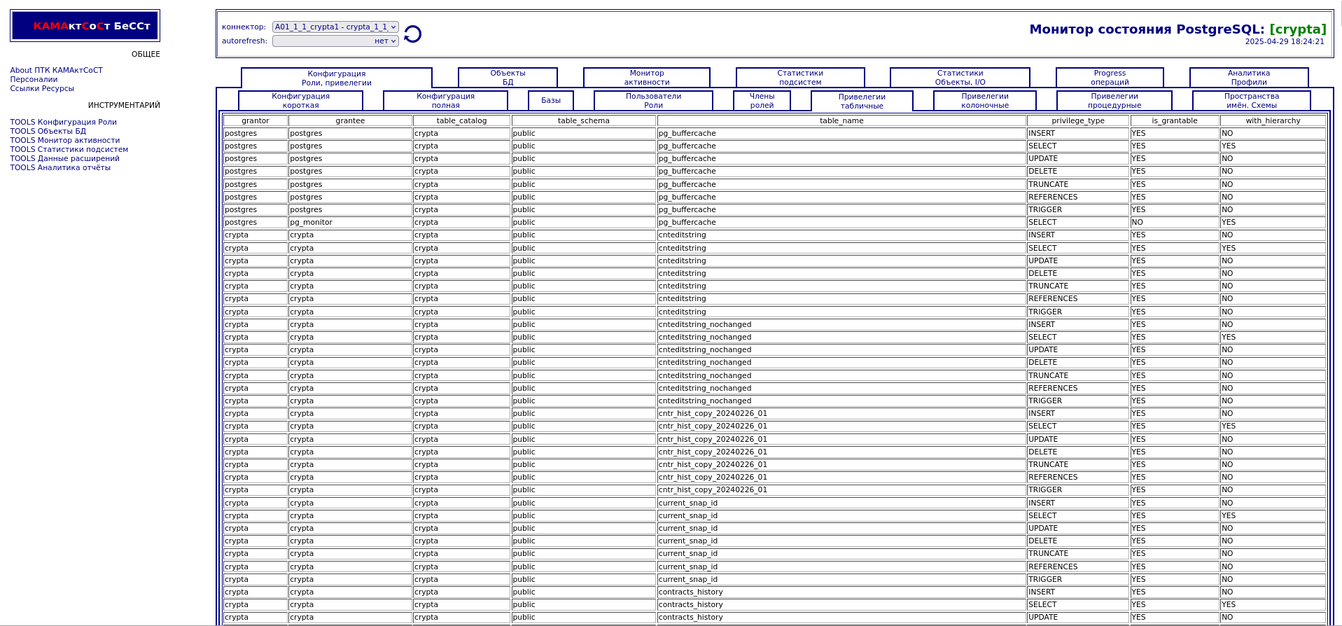Select current_snap_id cell in TRIGGER row

coord(841,579)
